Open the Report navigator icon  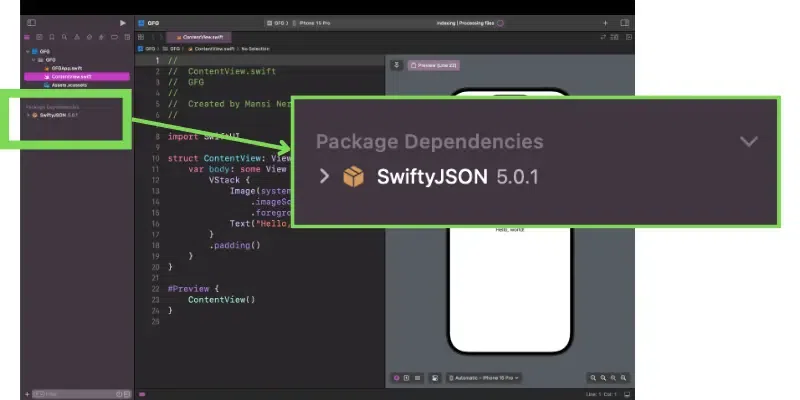pyautogui.click(x=127, y=37)
